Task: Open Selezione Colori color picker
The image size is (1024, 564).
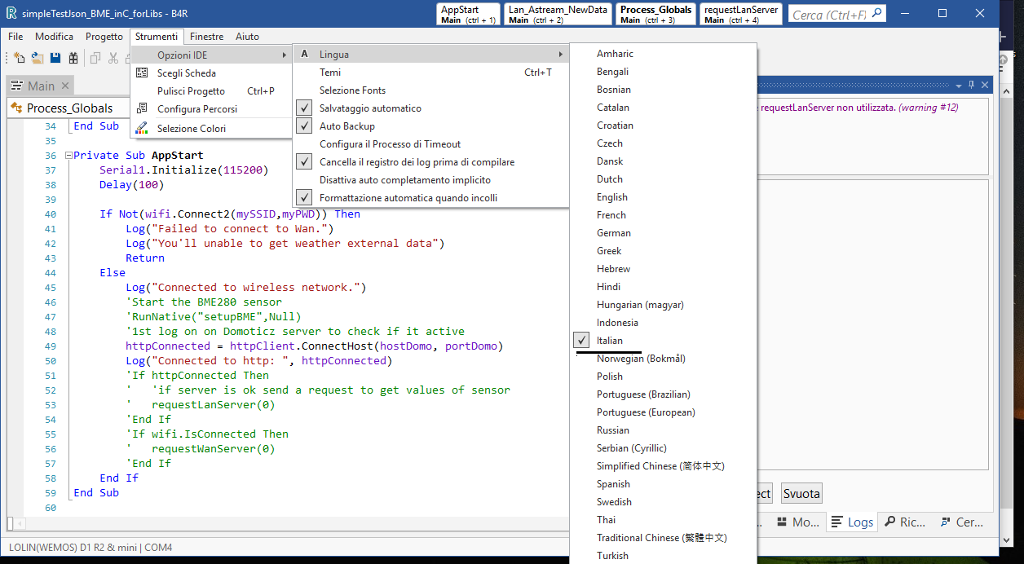Action: (x=191, y=128)
